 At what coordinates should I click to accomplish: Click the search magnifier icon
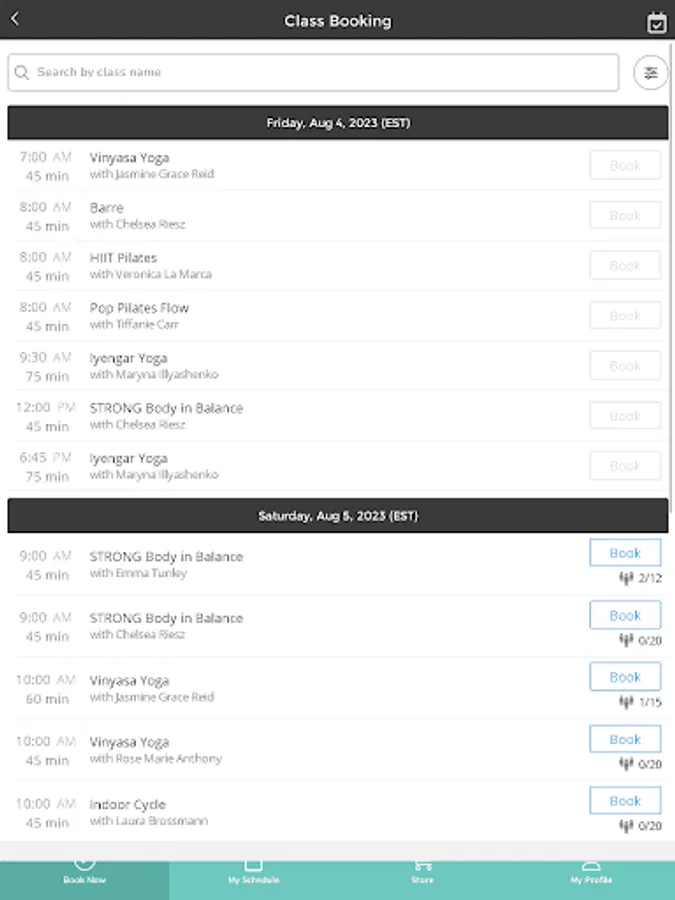[x=22, y=72]
